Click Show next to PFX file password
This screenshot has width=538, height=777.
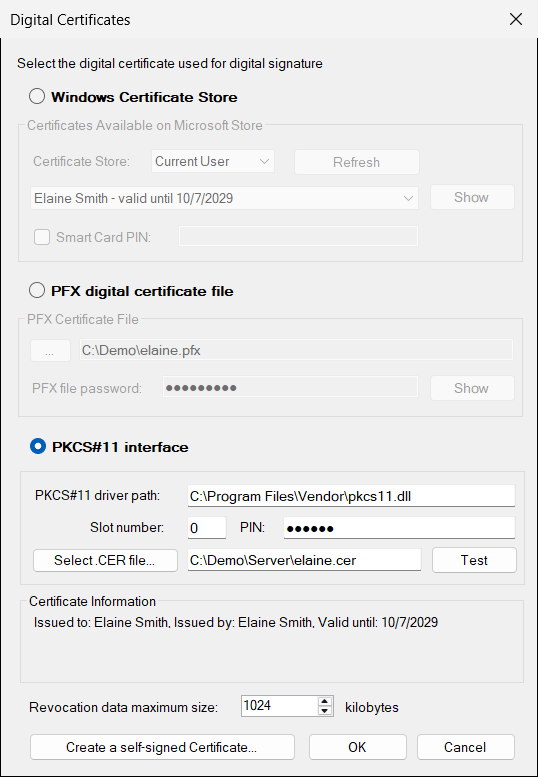pyautogui.click(x=472, y=388)
